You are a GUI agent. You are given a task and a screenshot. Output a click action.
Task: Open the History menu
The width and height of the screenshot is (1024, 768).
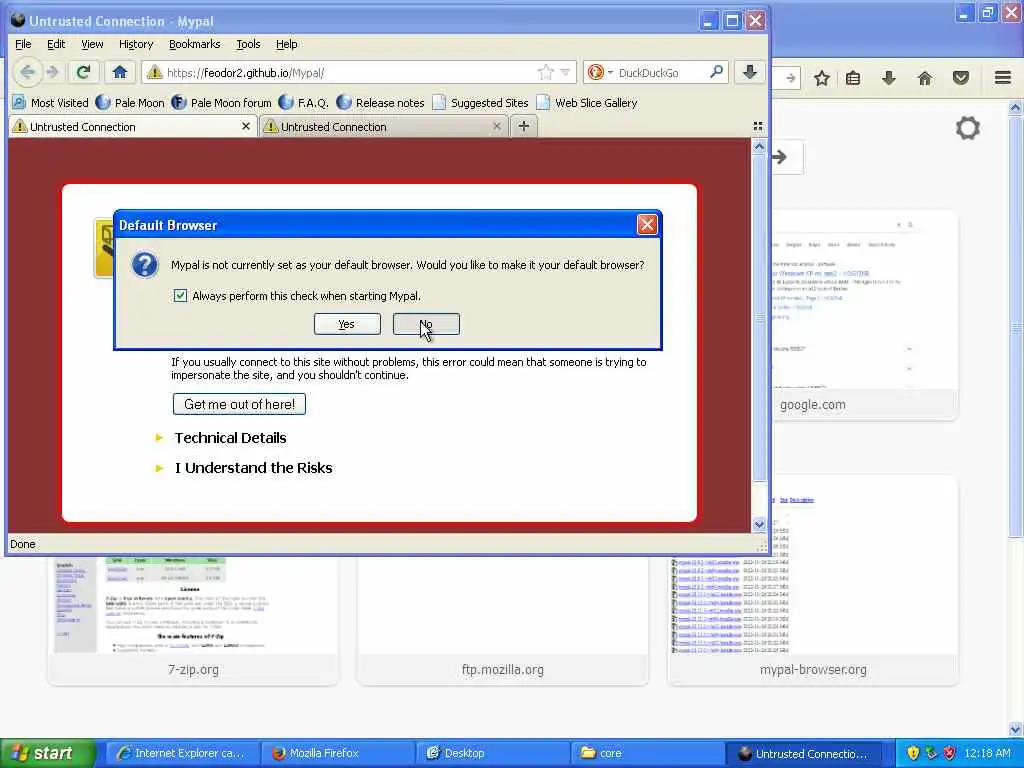coord(136,44)
